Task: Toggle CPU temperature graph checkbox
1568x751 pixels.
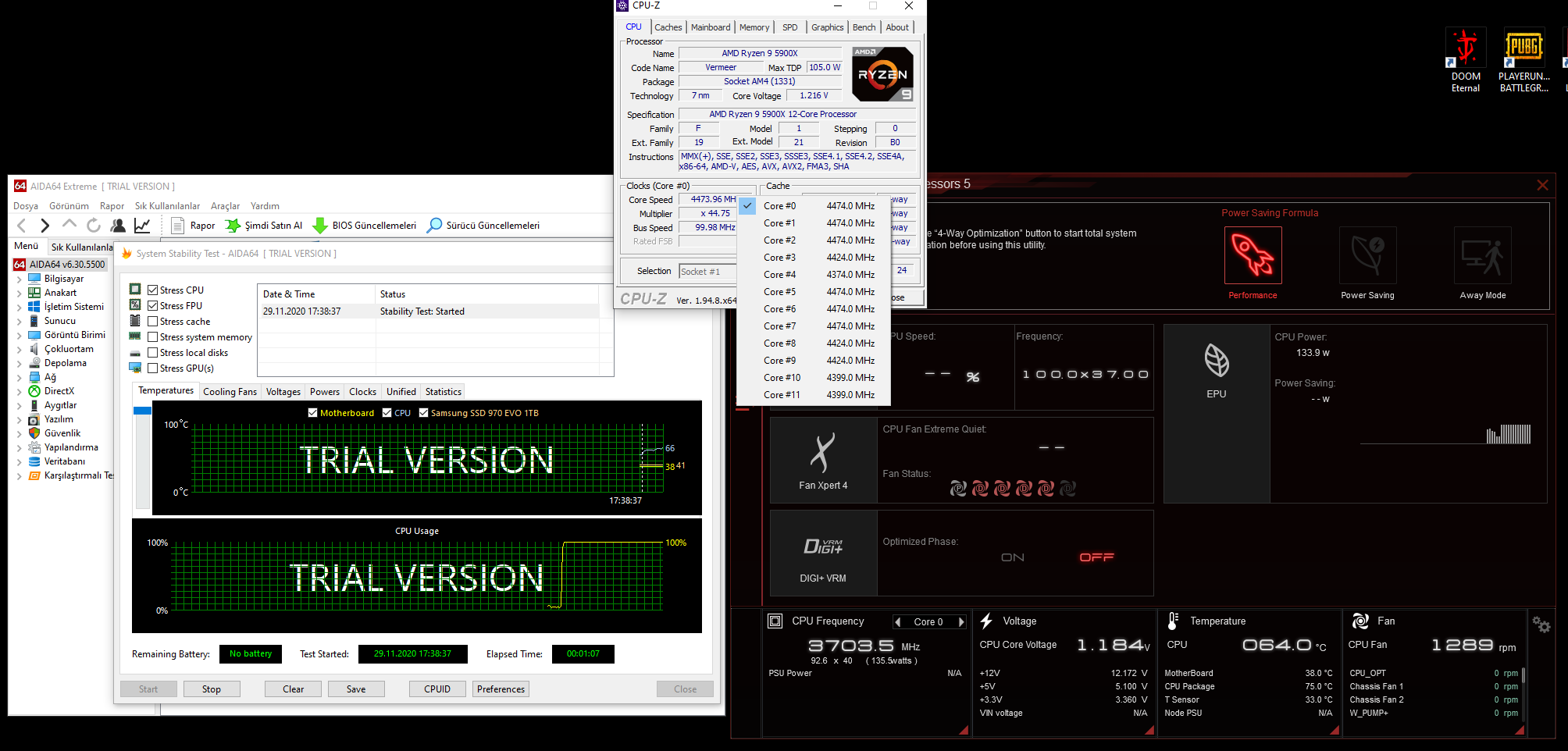Action: tap(387, 413)
